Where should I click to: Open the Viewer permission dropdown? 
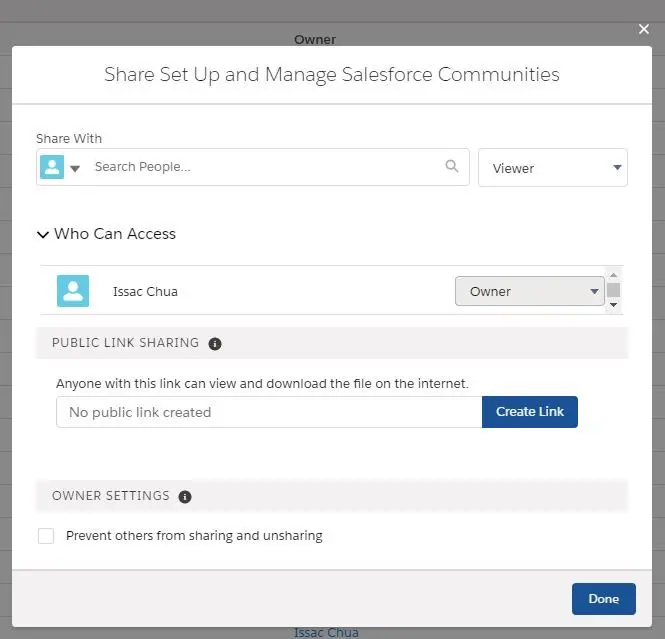pyautogui.click(x=552, y=168)
